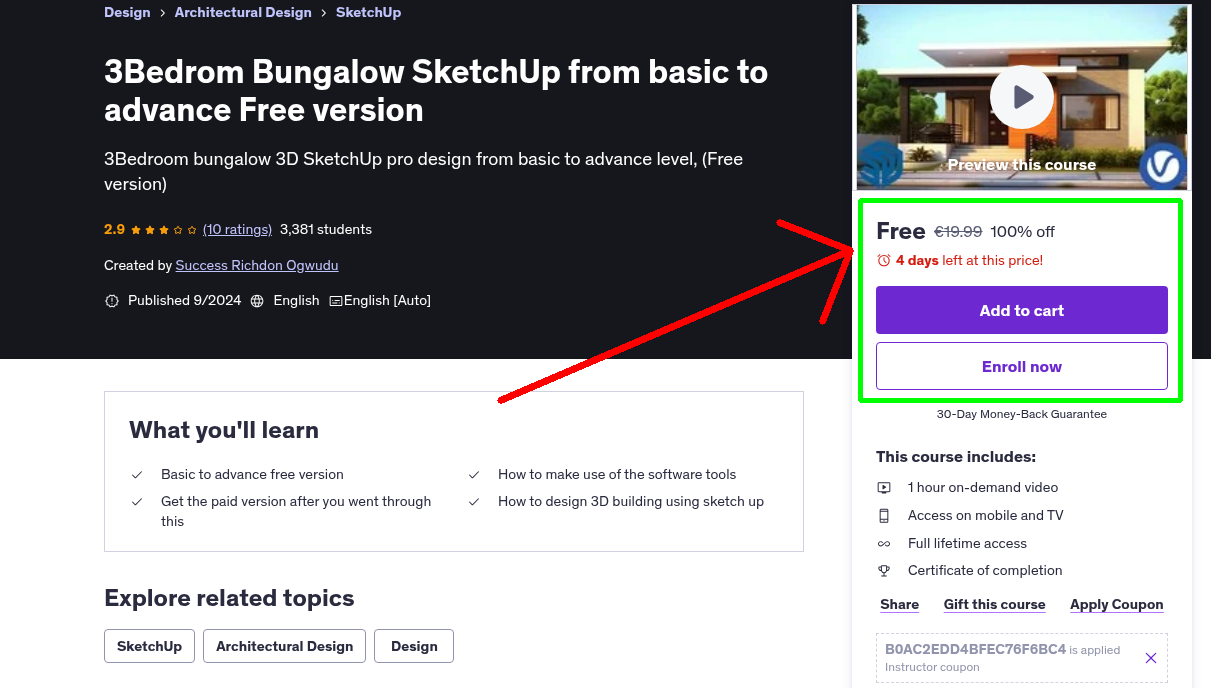This screenshot has width=1211, height=688.
Task: Click the Certificate of completion text
Action: click(985, 571)
